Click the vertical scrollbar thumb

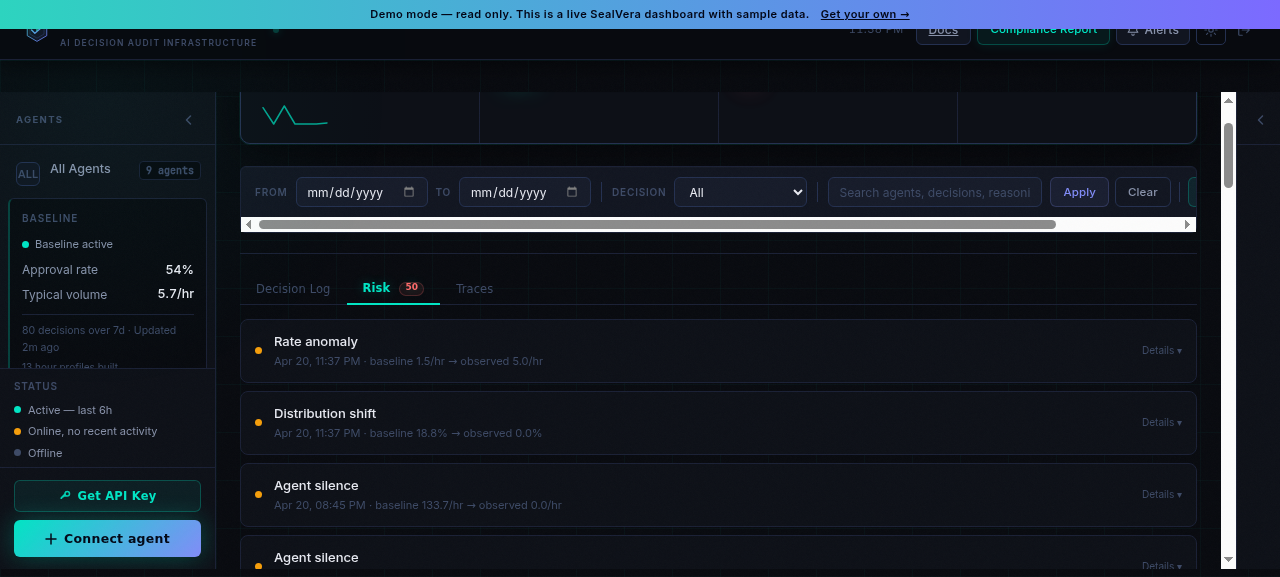[1228, 155]
